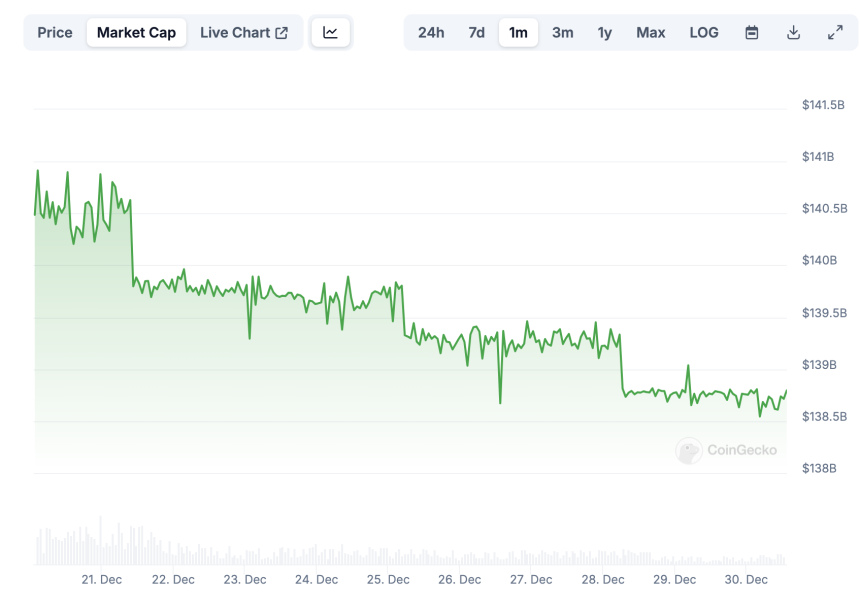The width and height of the screenshot is (860, 605).
Task: Select the 1m time range
Action: click(x=518, y=33)
